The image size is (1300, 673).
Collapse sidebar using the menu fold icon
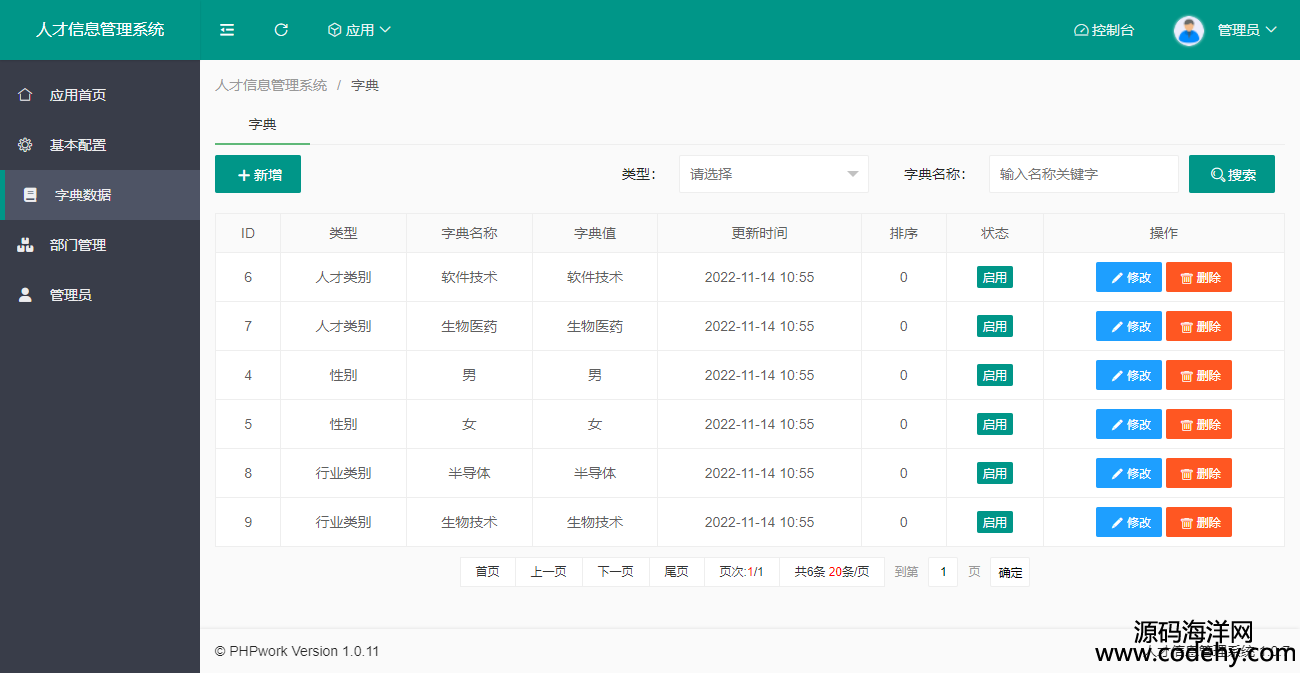(x=227, y=30)
